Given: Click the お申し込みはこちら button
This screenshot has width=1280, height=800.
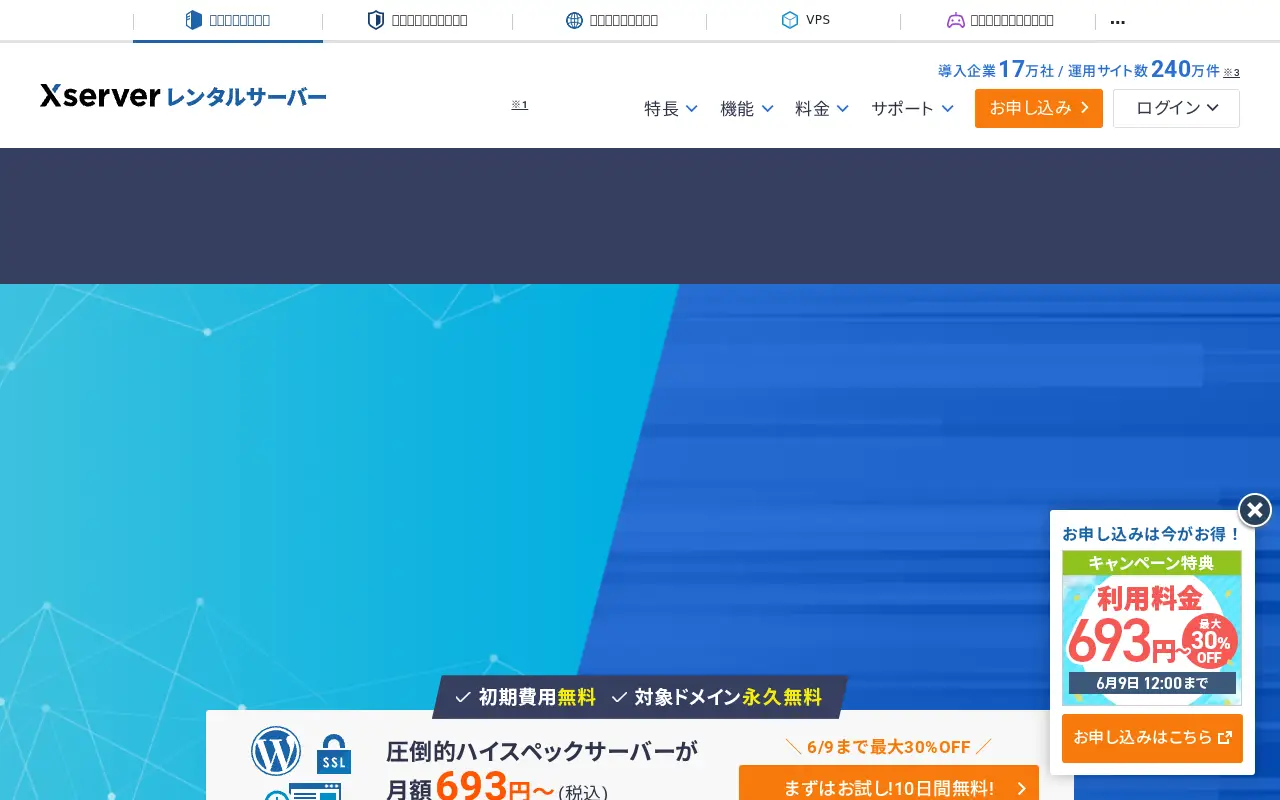Looking at the screenshot, I should (1152, 738).
